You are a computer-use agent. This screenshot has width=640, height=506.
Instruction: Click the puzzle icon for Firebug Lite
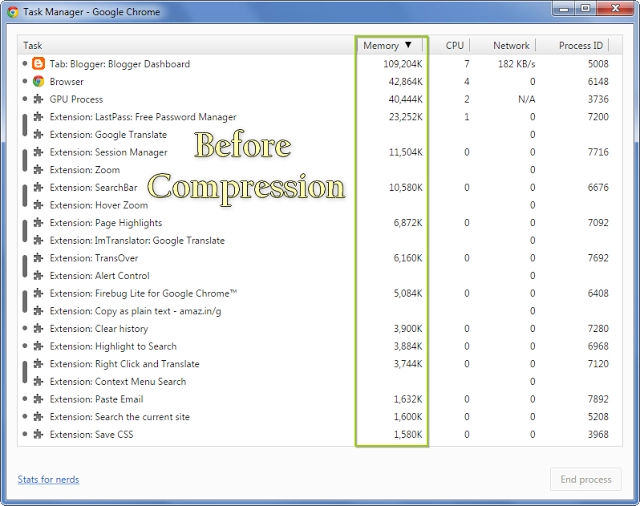(x=38, y=293)
